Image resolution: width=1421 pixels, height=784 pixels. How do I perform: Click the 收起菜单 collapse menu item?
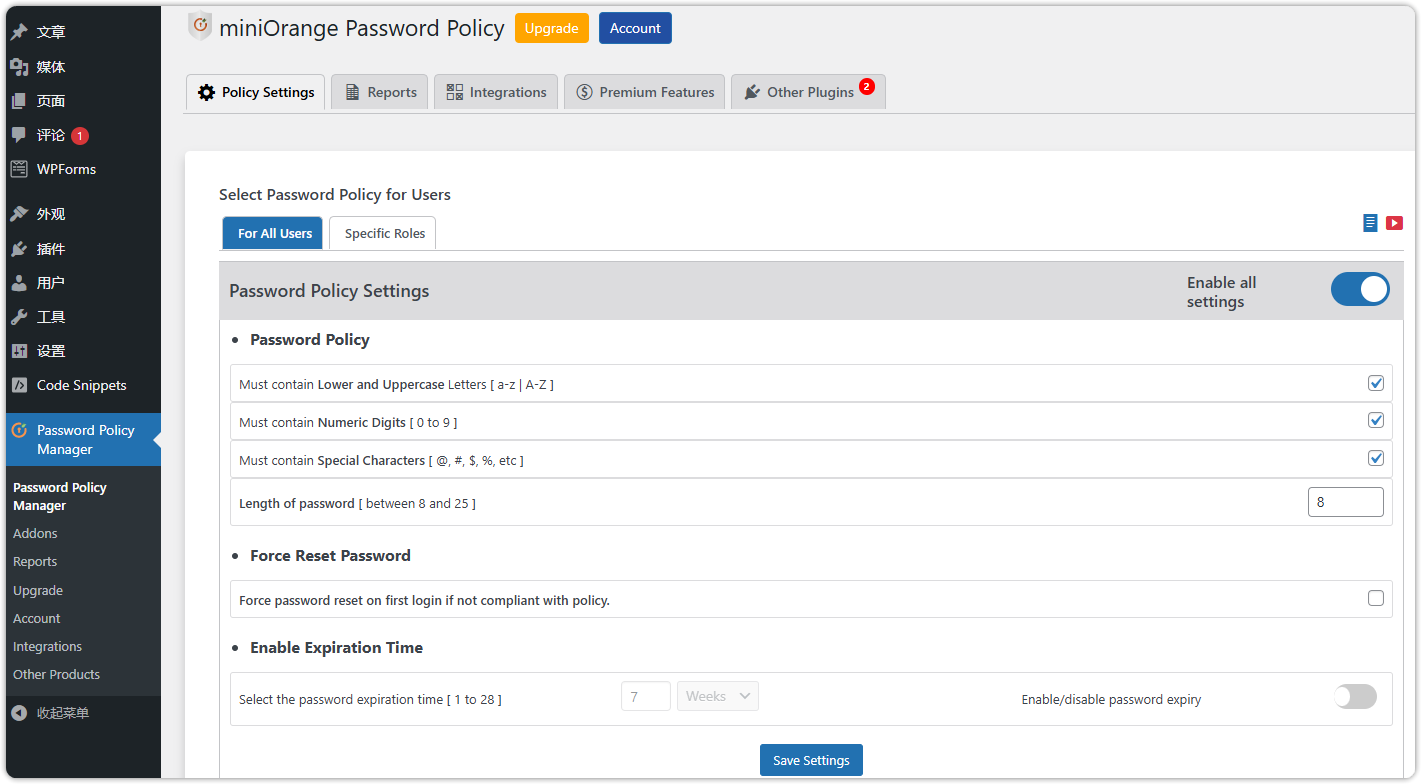pyautogui.click(x=83, y=713)
